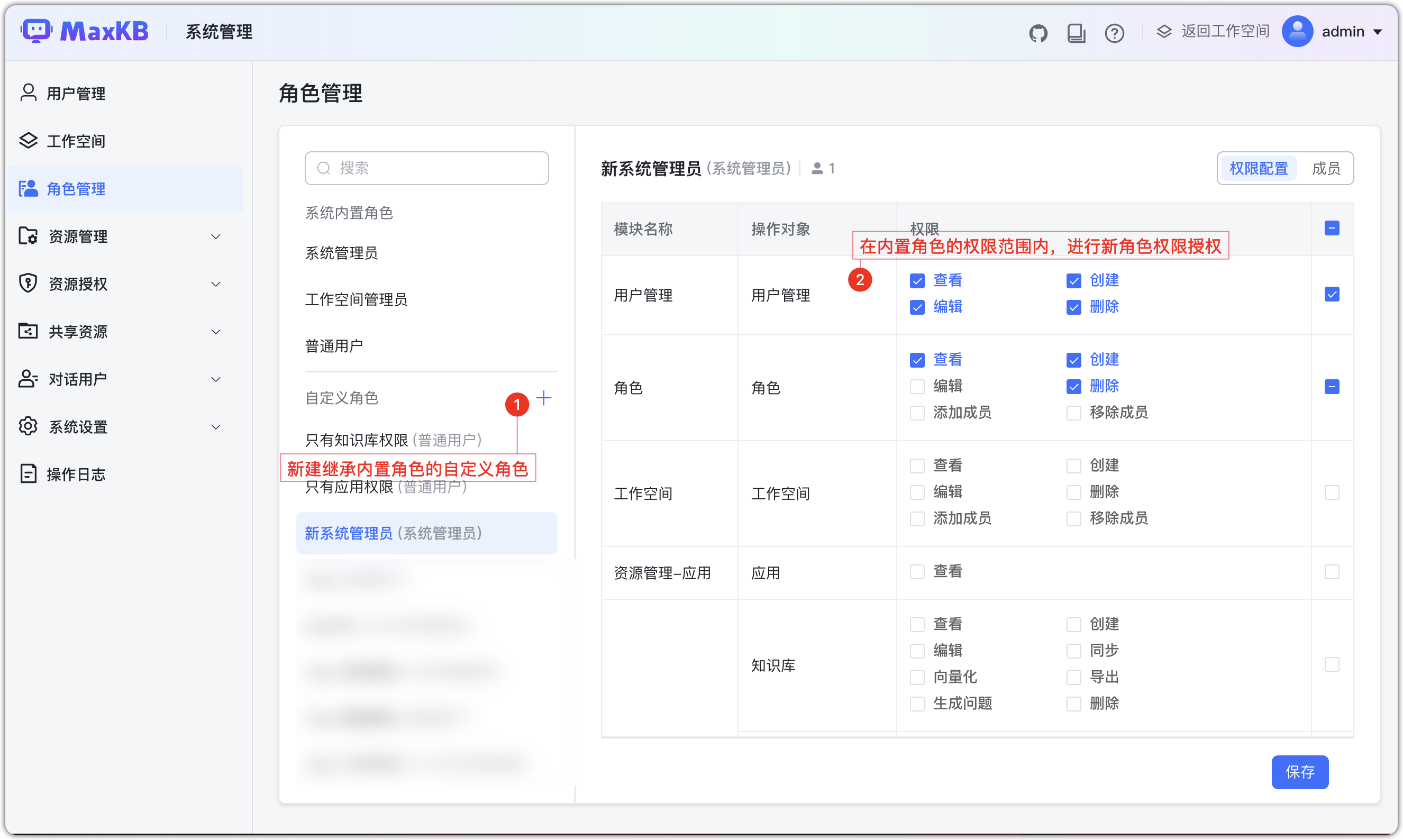Click 返回工作空间 in the top bar
The width and height of the screenshot is (1403, 840).
coord(1224,31)
